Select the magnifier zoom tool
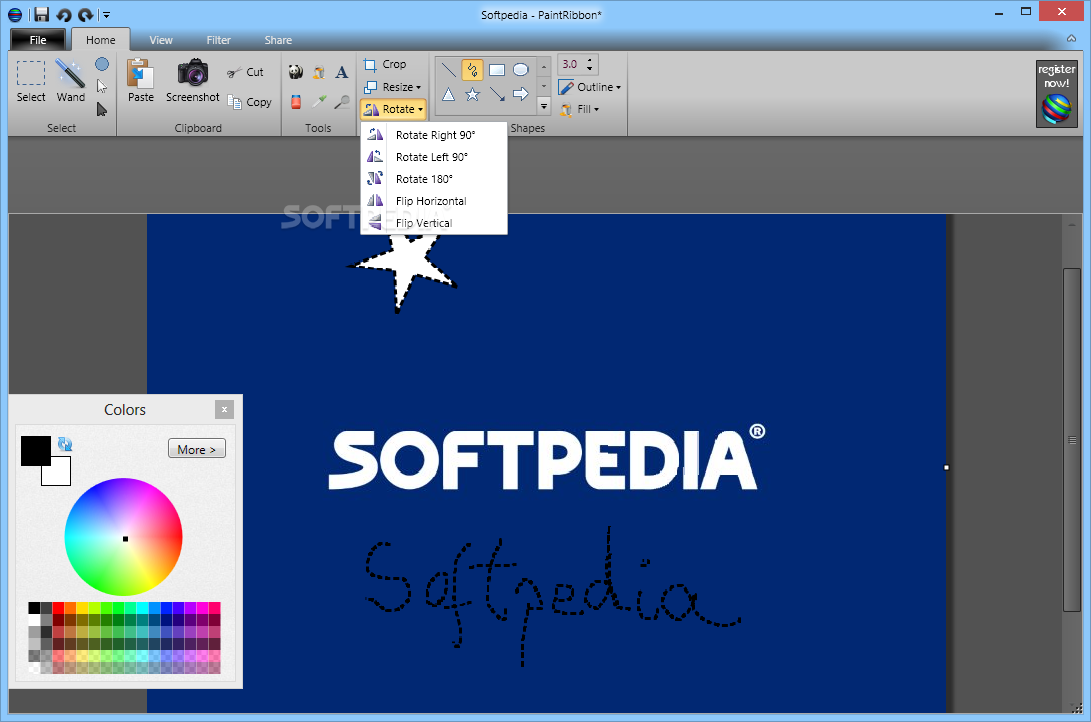Screen dimensions: 1091x722 coord(342,102)
